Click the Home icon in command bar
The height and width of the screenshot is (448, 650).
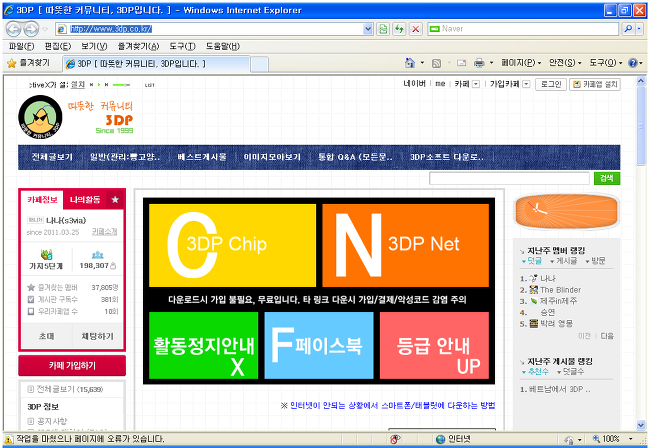click(410, 63)
